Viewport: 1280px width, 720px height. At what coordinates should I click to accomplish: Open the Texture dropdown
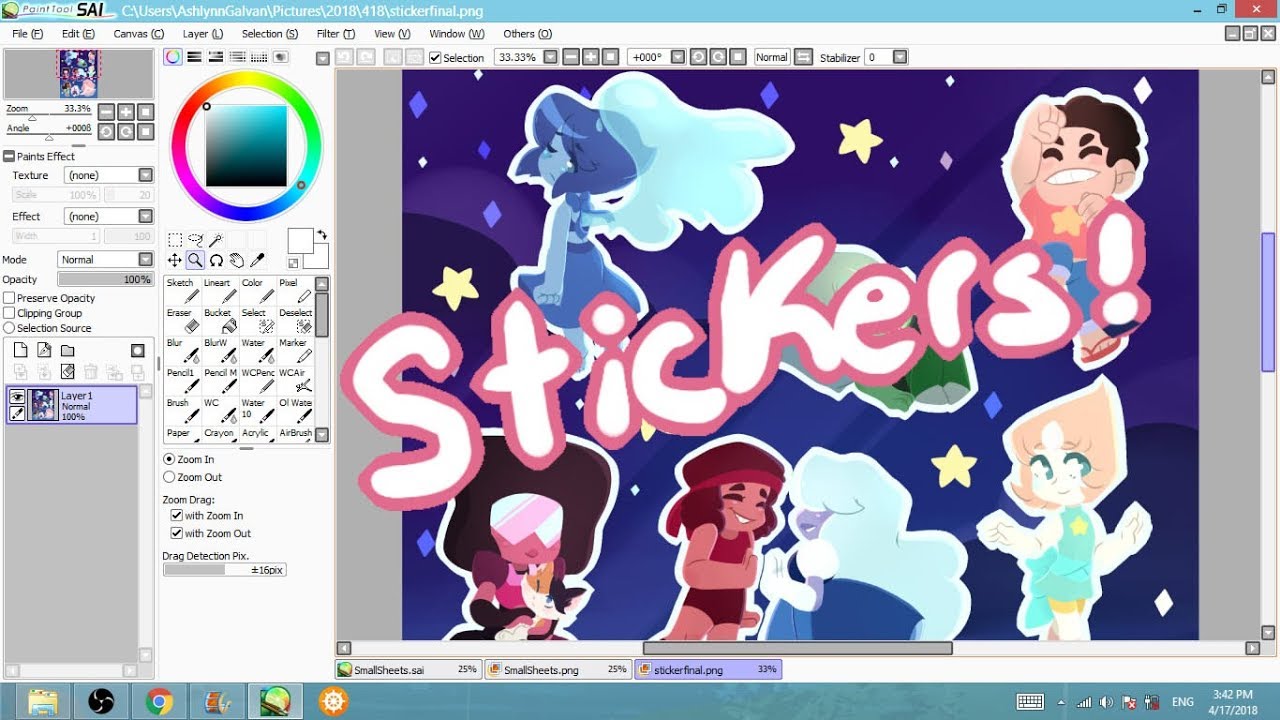[x=108, y=175]
